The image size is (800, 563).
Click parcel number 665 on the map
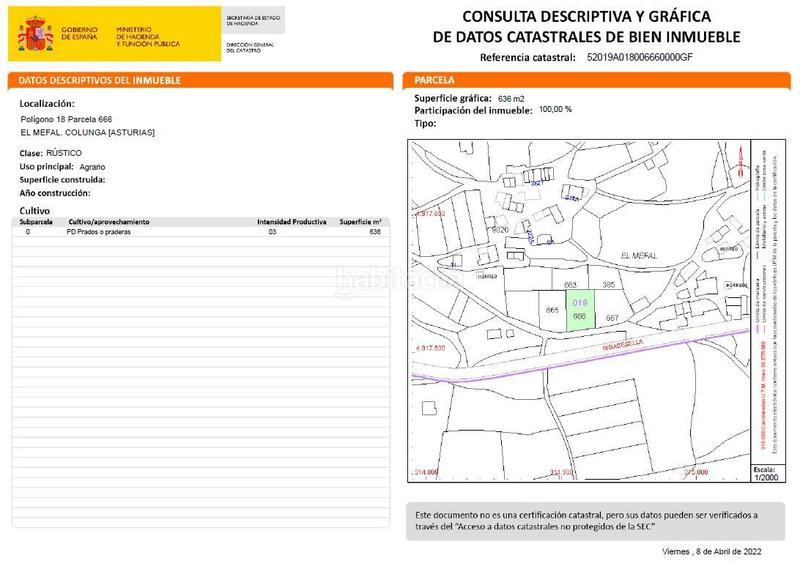click(x=552, y=310)
